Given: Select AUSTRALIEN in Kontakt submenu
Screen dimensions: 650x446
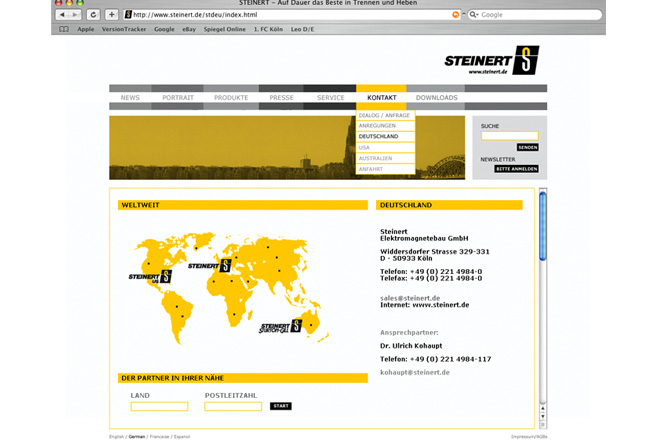Looking at the screenshot, I should coord(385,158).
